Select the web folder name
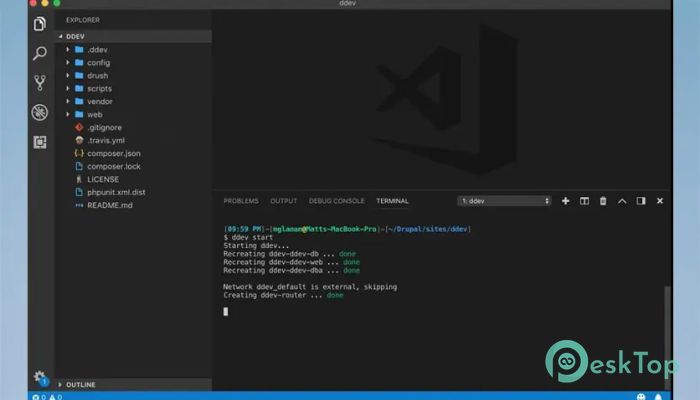The image size is (700, 400). pyautogui.click(x=95, y=114)
